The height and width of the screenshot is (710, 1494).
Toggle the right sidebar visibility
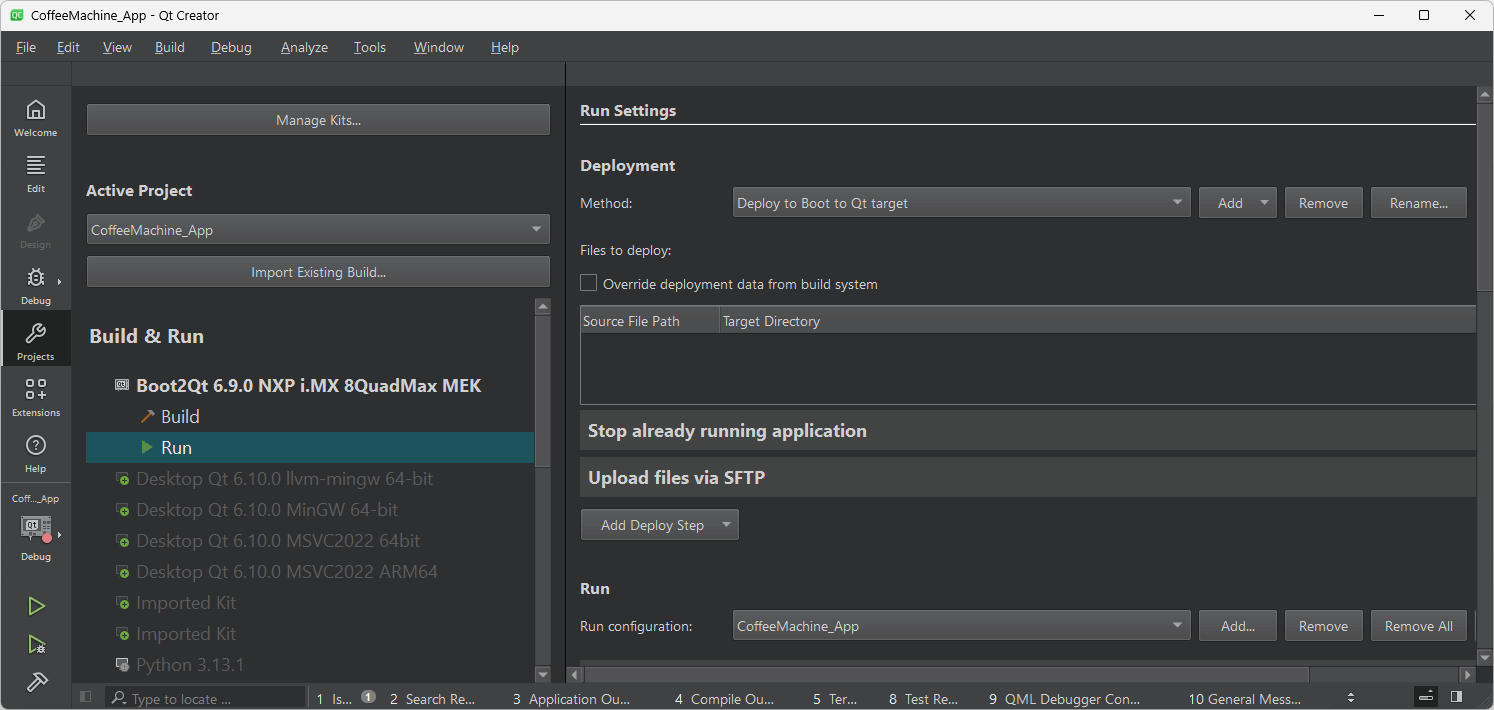click(1456, 697)
